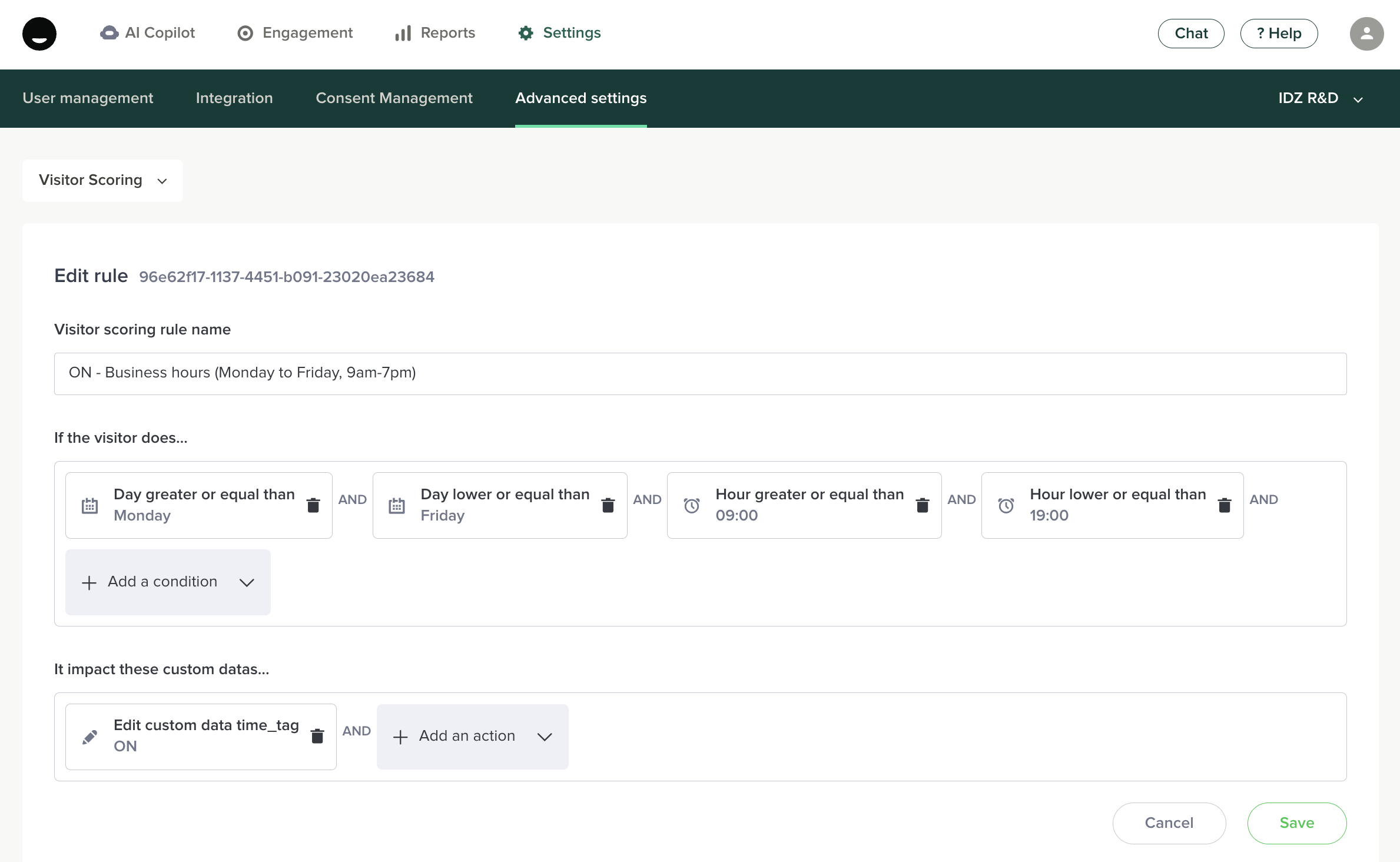Expand the Add a condition dropdown

tap(168, 582)
